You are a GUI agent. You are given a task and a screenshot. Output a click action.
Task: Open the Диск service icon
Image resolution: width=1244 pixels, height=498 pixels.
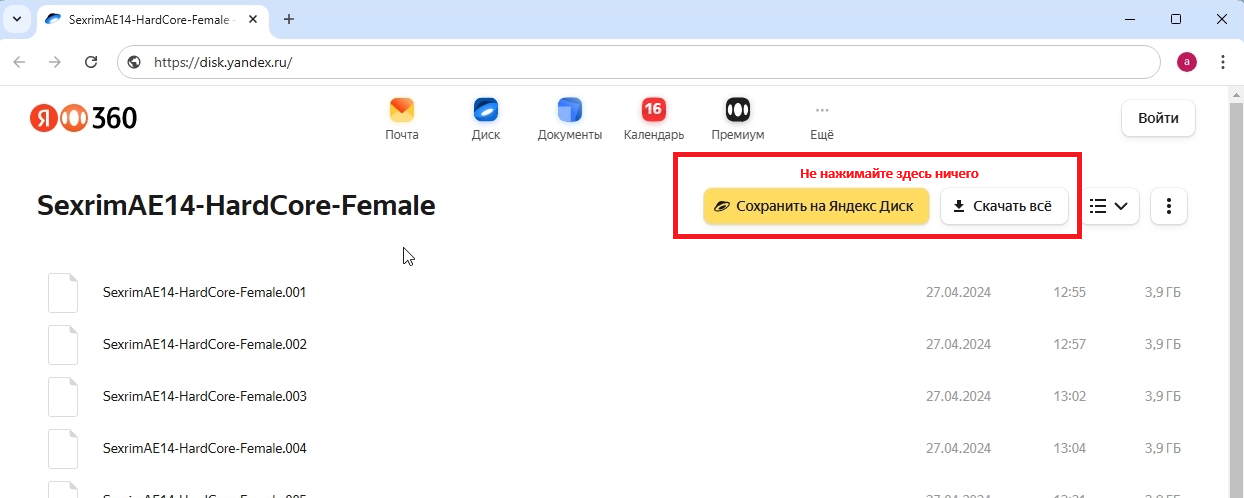(486, 111)
